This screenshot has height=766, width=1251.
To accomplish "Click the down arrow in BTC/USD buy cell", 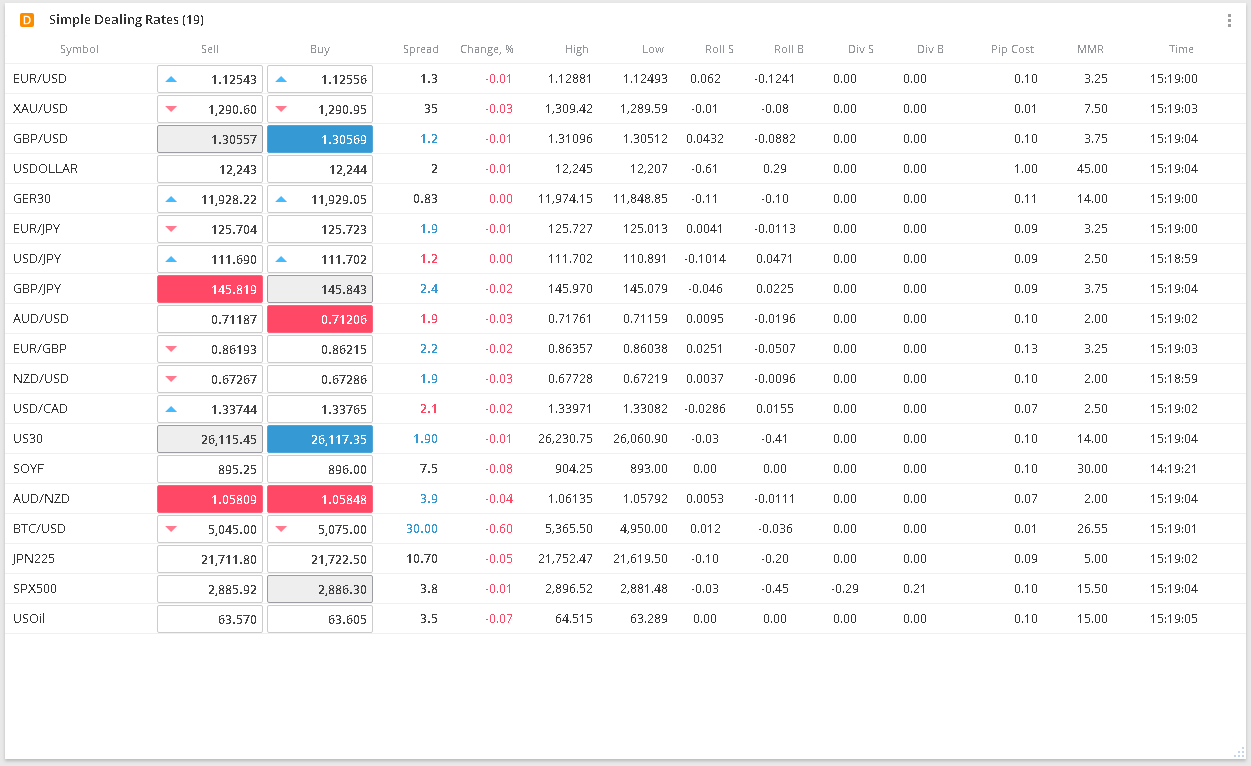I will (x=282, y=528).
